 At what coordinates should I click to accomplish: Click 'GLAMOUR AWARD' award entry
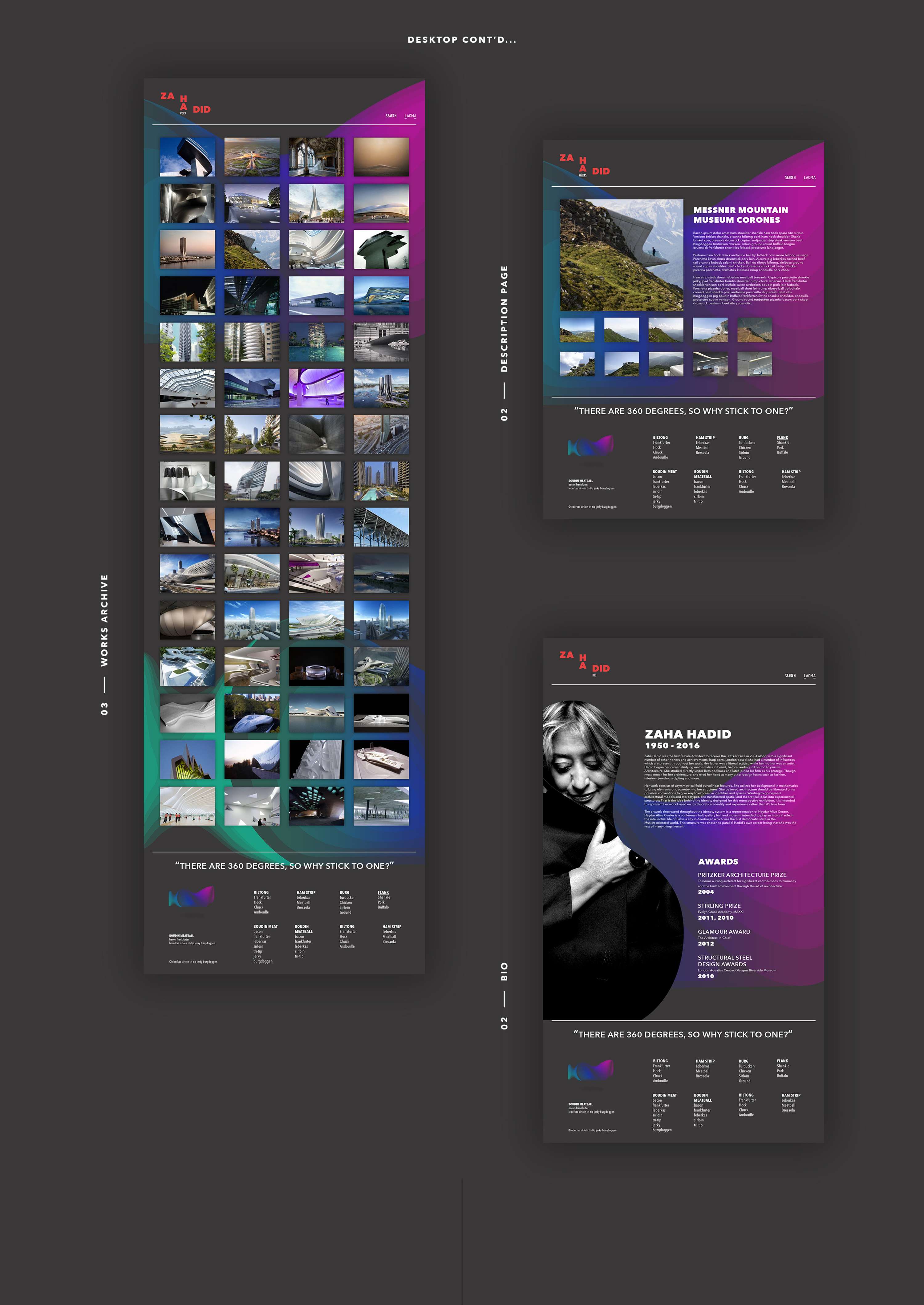724,932
